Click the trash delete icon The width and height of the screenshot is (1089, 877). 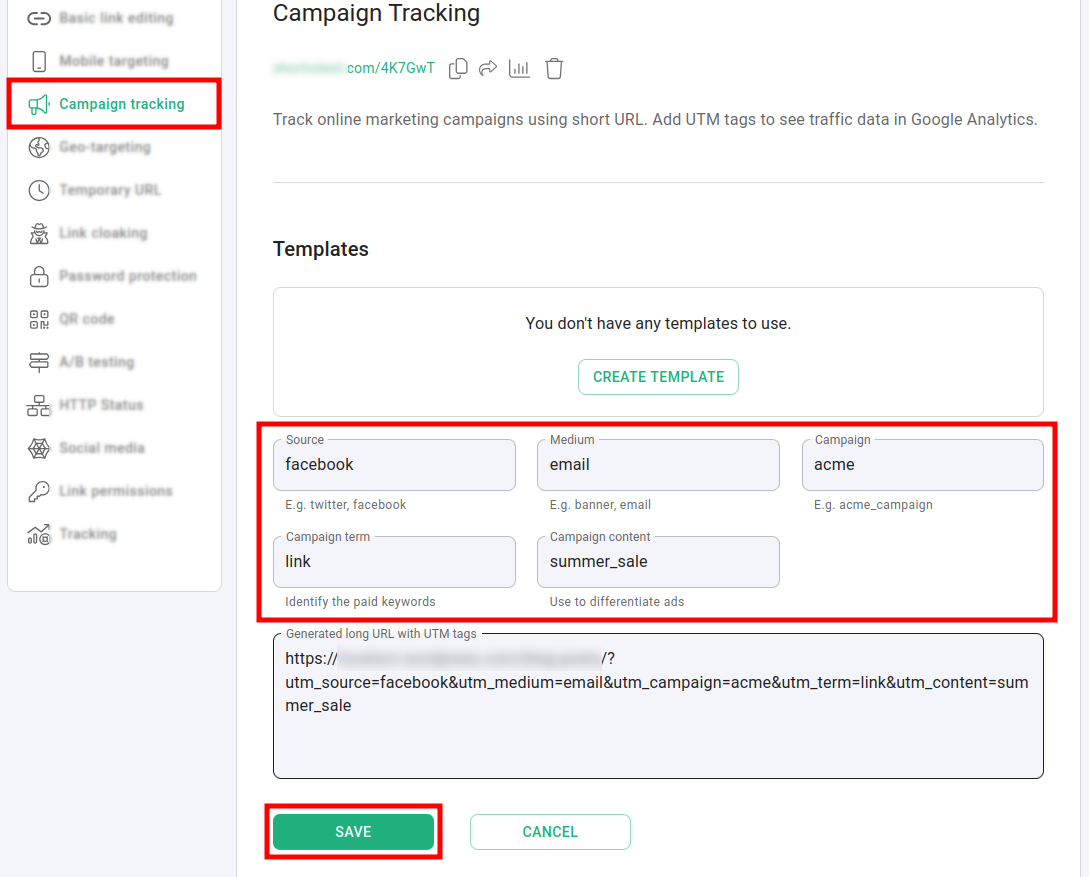click(554, 69)
